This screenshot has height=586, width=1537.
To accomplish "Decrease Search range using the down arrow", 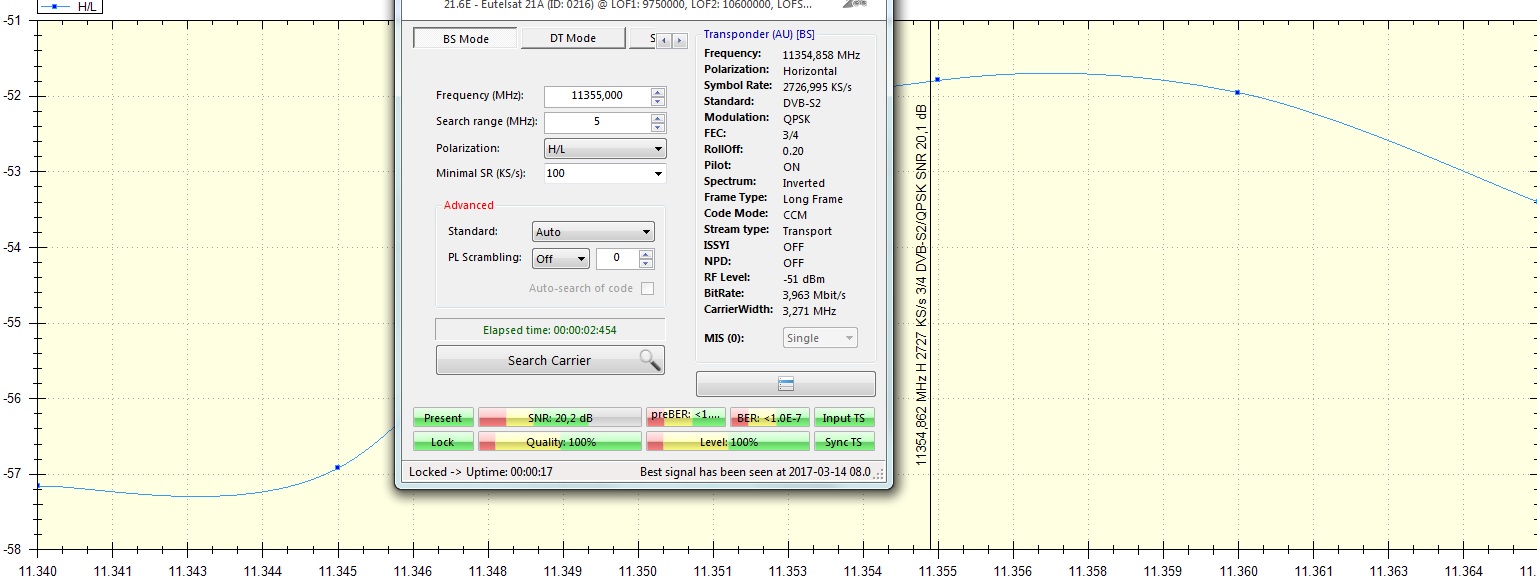I will click(x=657, y=127).
